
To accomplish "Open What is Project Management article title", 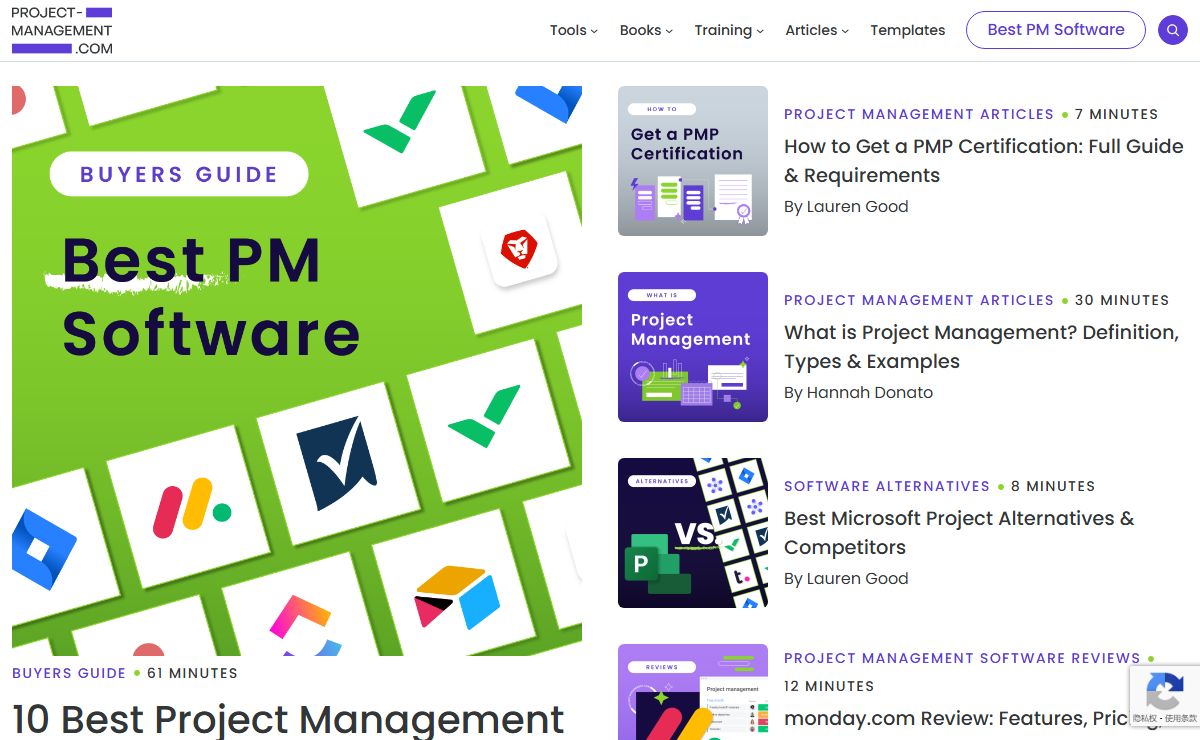I will (981, 346).
